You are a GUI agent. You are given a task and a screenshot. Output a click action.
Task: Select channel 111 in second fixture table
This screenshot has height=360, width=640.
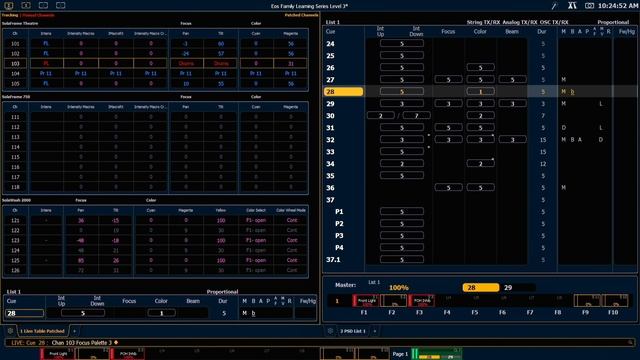click(x=15, y=117)
